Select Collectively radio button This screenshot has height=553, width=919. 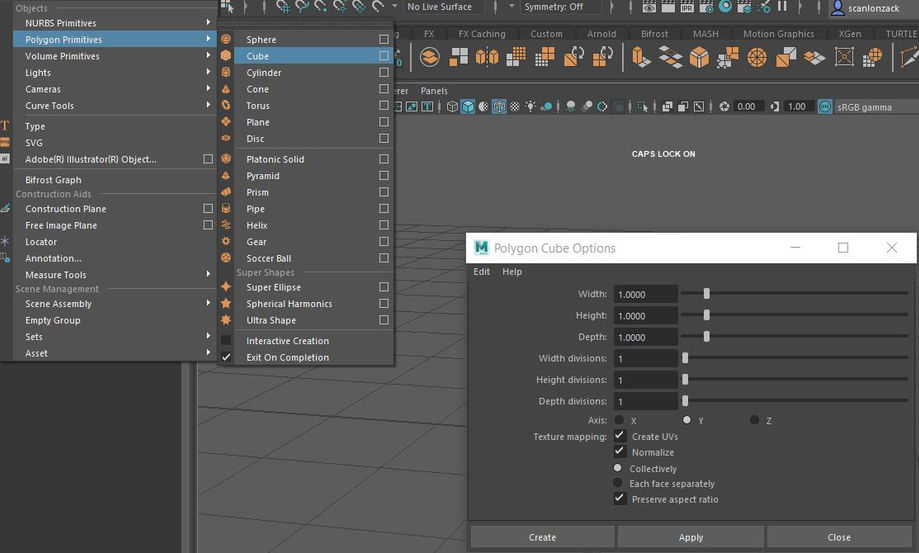click(x=617, y=468)
